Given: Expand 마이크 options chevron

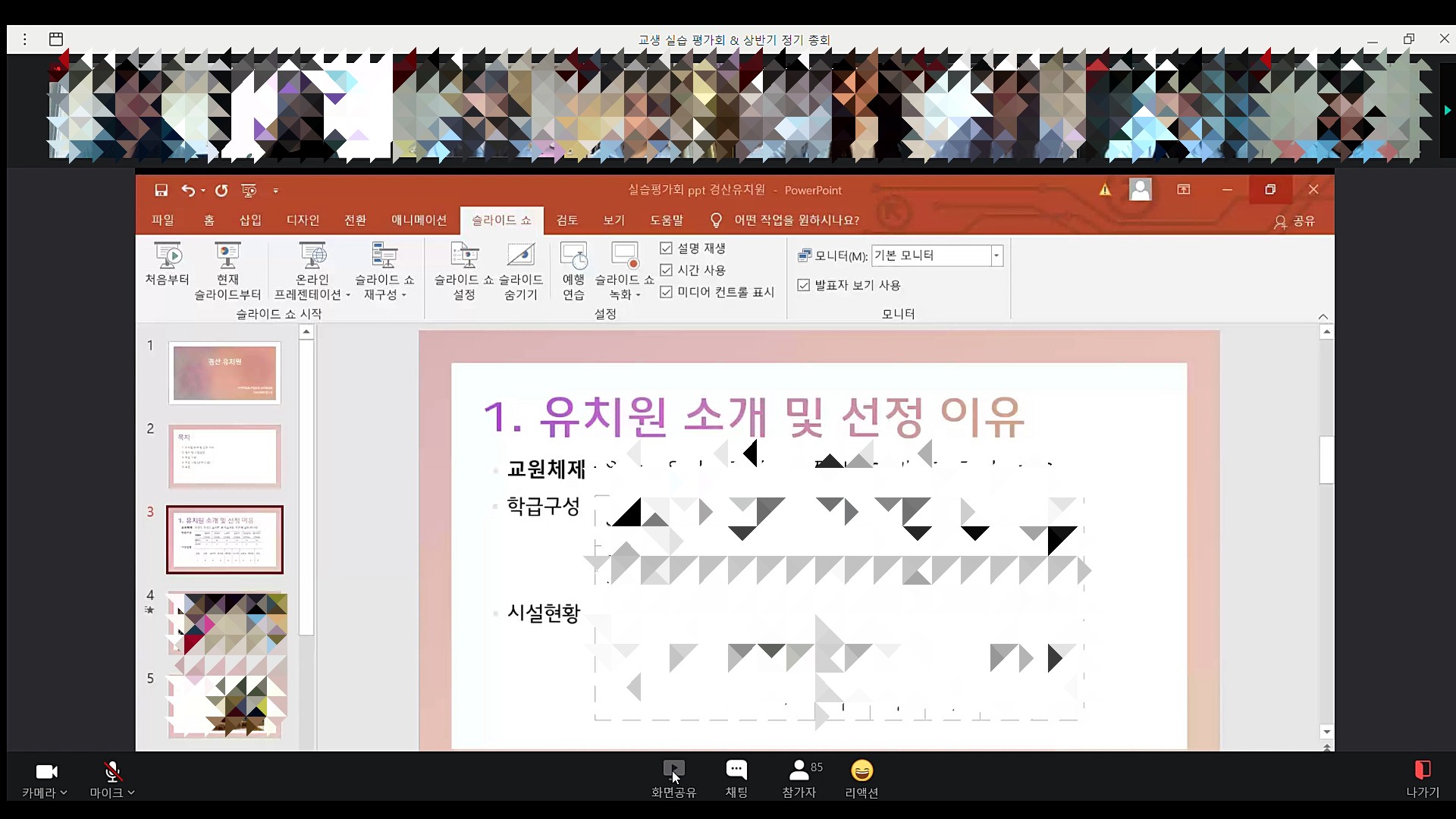Looking at the screenshot, I should [x=131, y=792].
